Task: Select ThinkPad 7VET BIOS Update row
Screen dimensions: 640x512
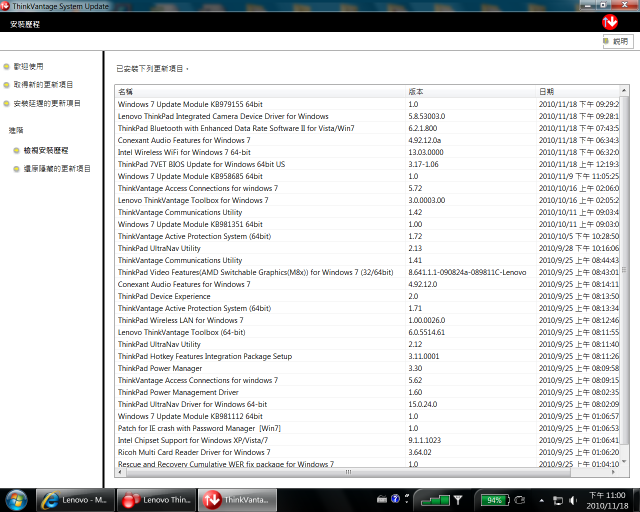Action: (367, 164)
